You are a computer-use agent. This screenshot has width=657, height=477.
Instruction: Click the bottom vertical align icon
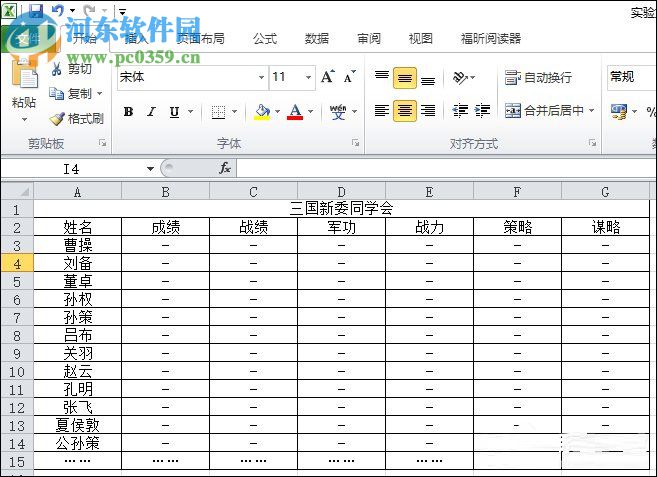428,78
